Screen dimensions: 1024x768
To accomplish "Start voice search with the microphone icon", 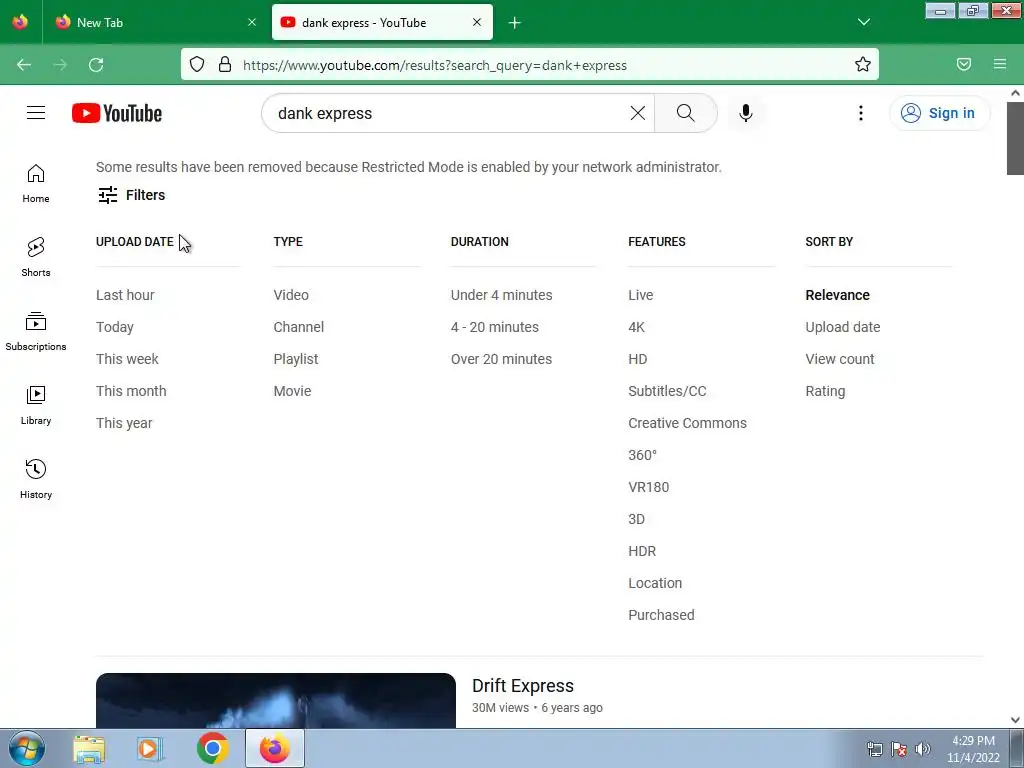I will point(746,113).
